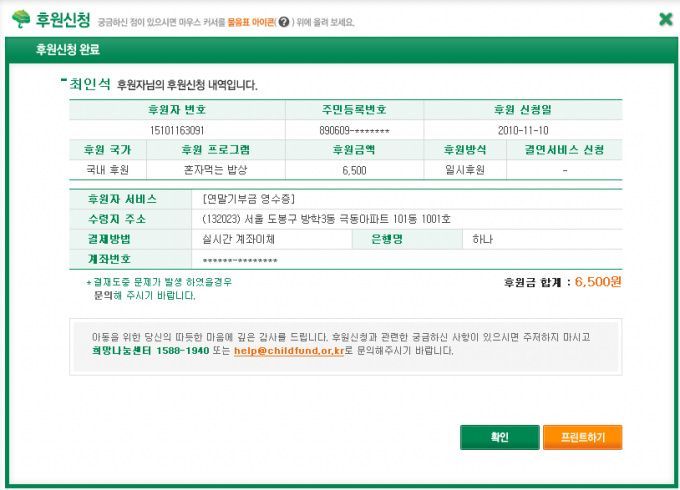Click the 계좌번호 row label
The image size is (680, 490).
[x=109, y=259]
